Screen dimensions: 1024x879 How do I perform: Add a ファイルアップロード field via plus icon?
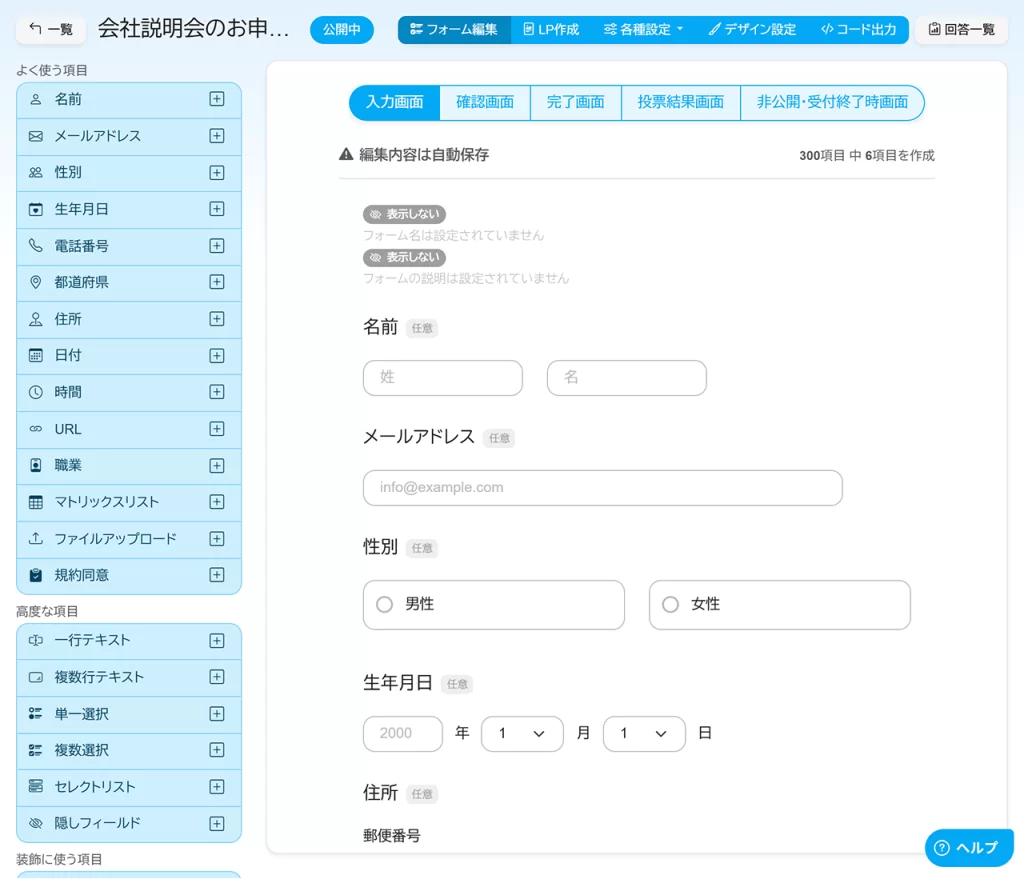click(216, 538)
